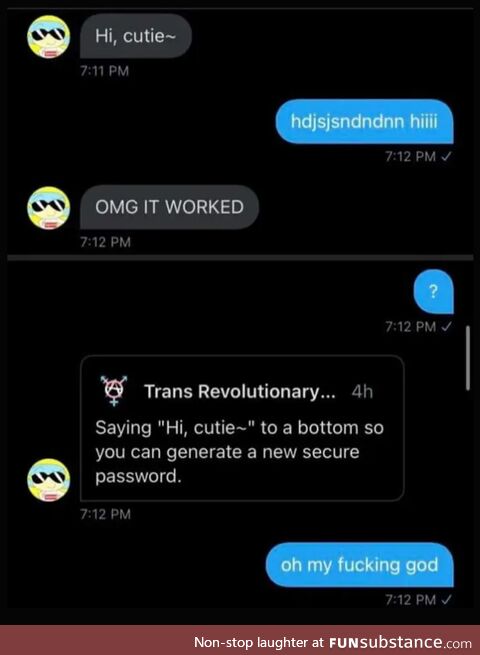Open the FUNsubstance.com watermark link

tap(400, 642)
